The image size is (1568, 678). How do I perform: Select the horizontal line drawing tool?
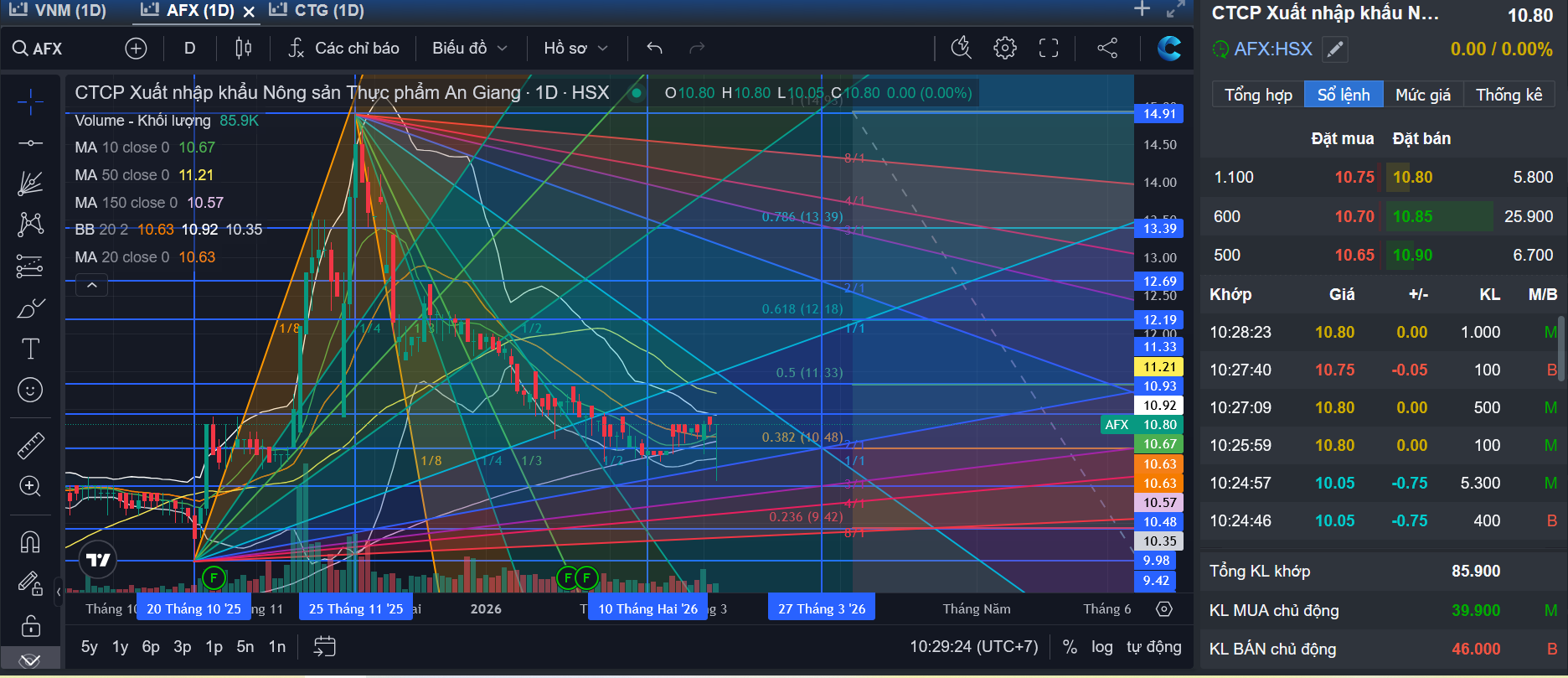click(30, 143)
